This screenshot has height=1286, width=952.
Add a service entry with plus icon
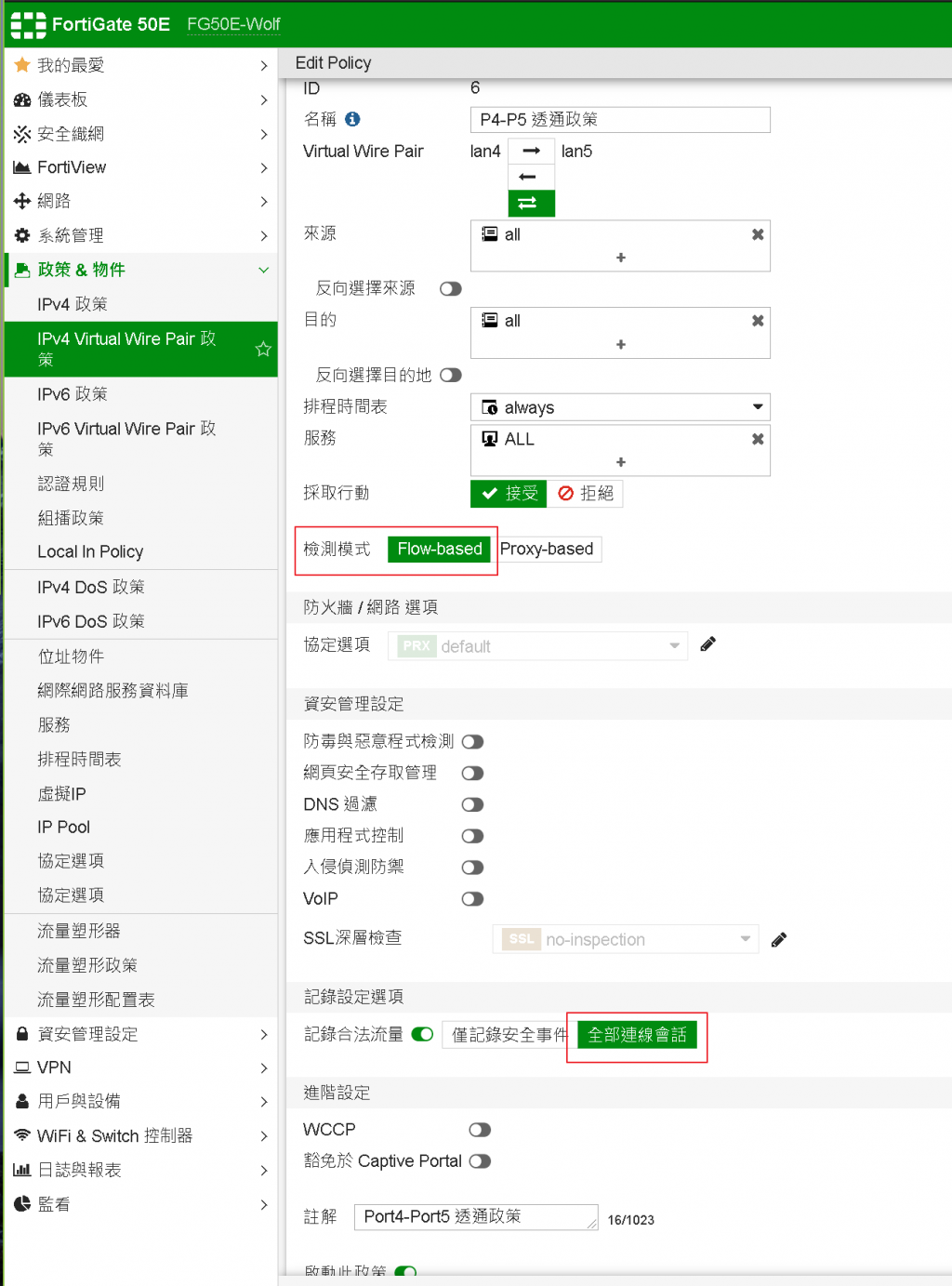[x=621, y=462]
